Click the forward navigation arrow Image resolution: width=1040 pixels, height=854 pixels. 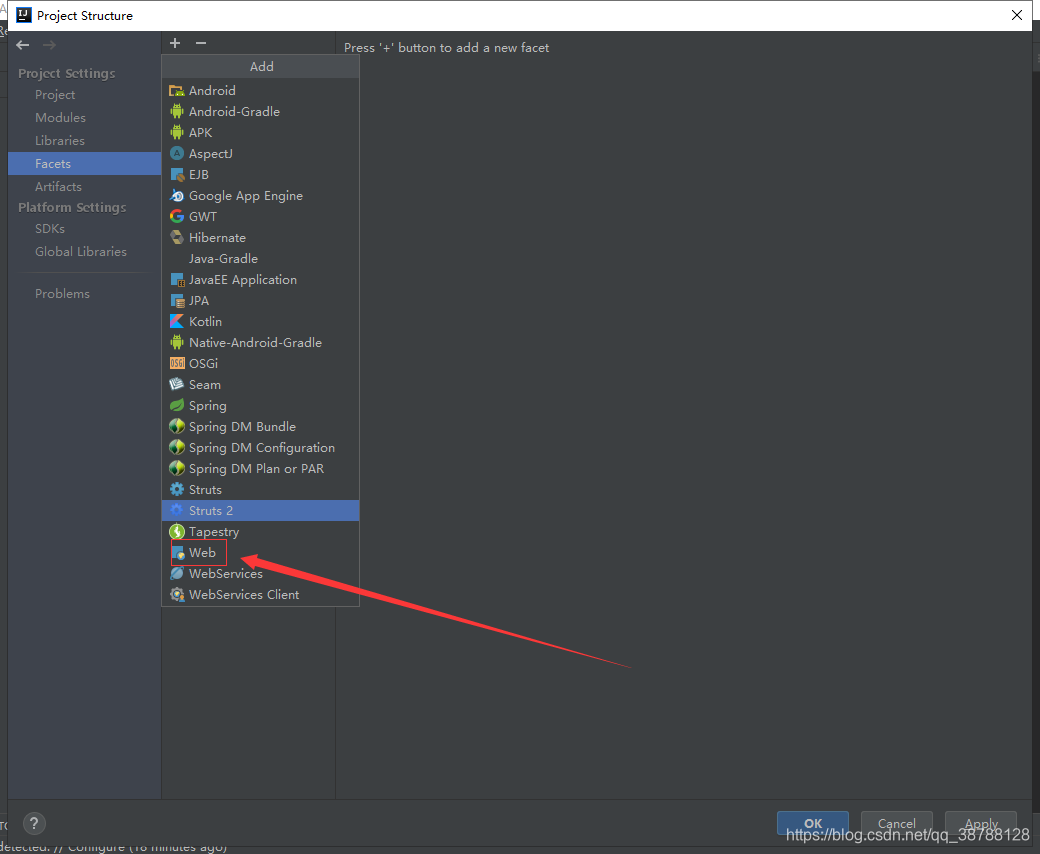pyautogui.click(x=49, y=45)
